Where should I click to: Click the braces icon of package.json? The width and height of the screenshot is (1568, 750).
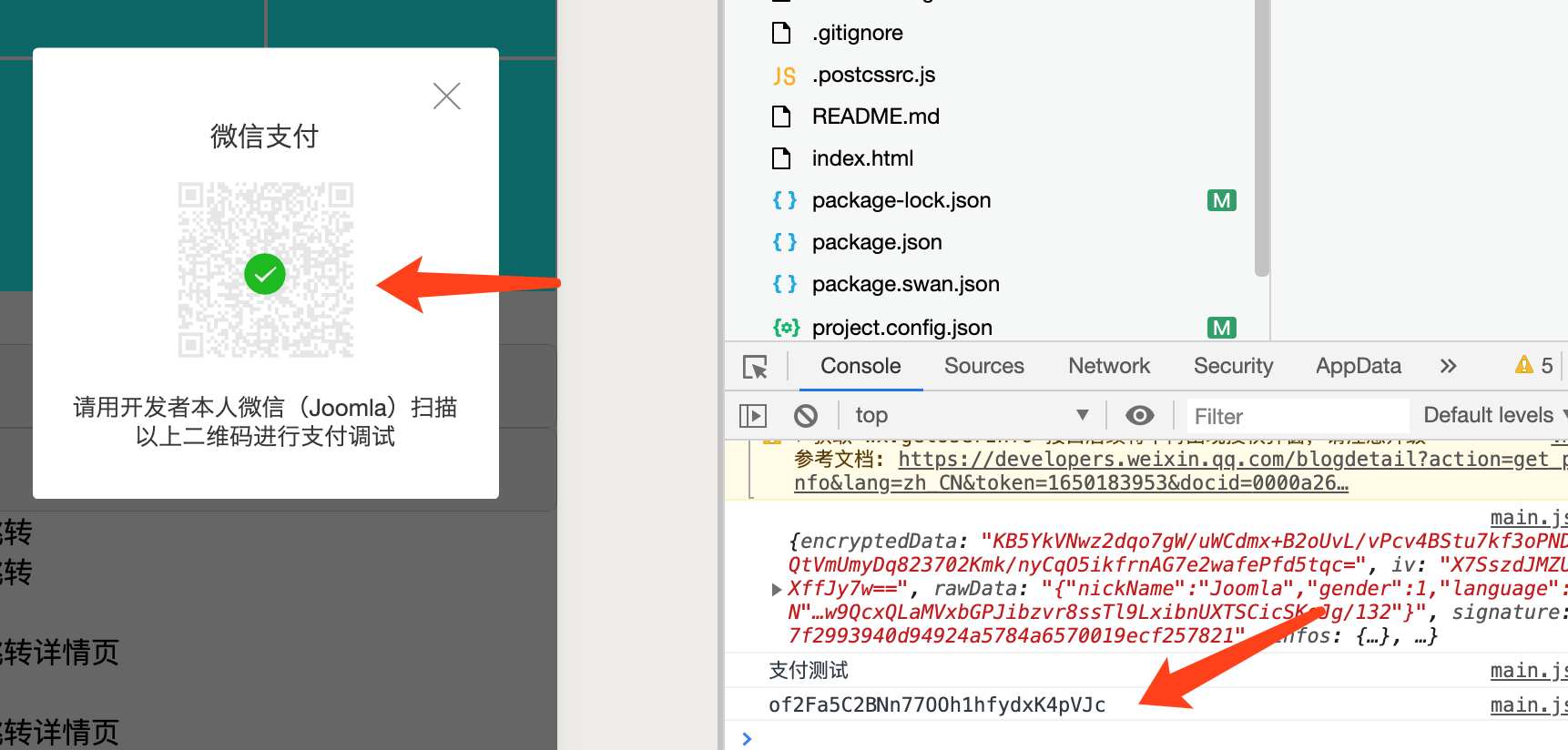tap(785, 242)
